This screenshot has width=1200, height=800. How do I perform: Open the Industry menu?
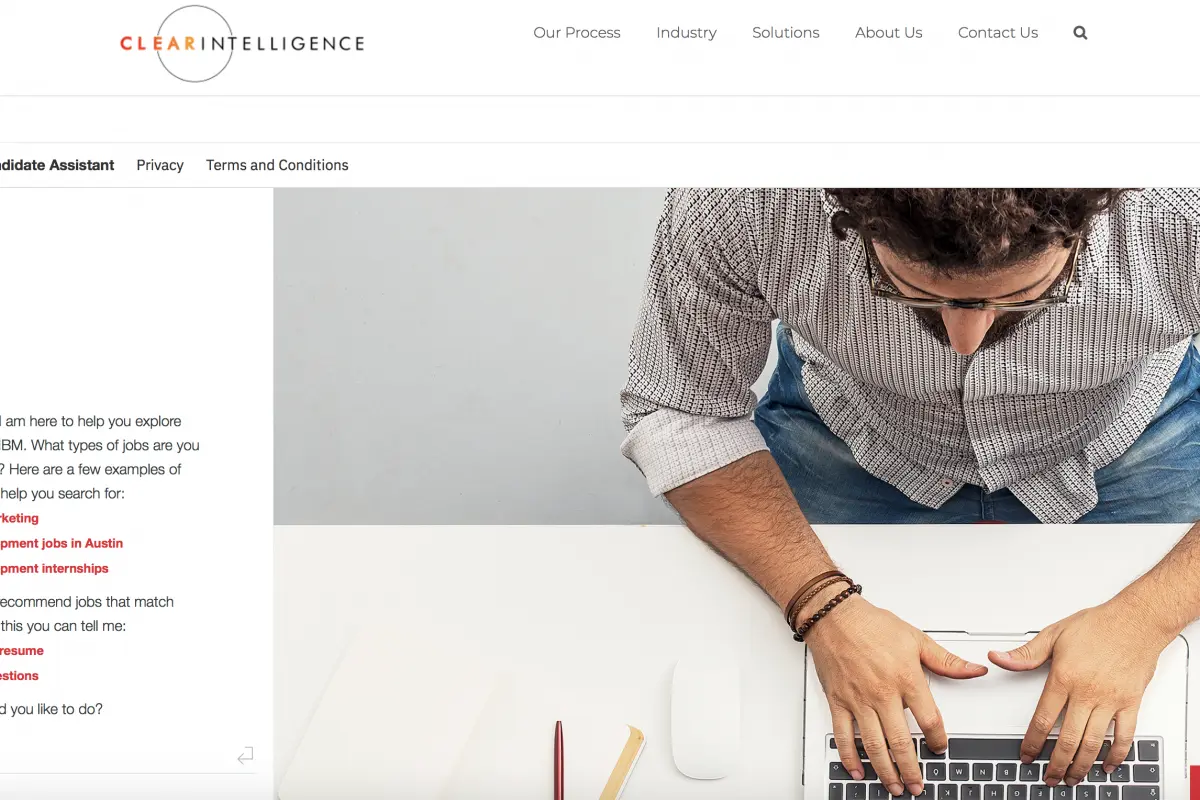[686, 33]
